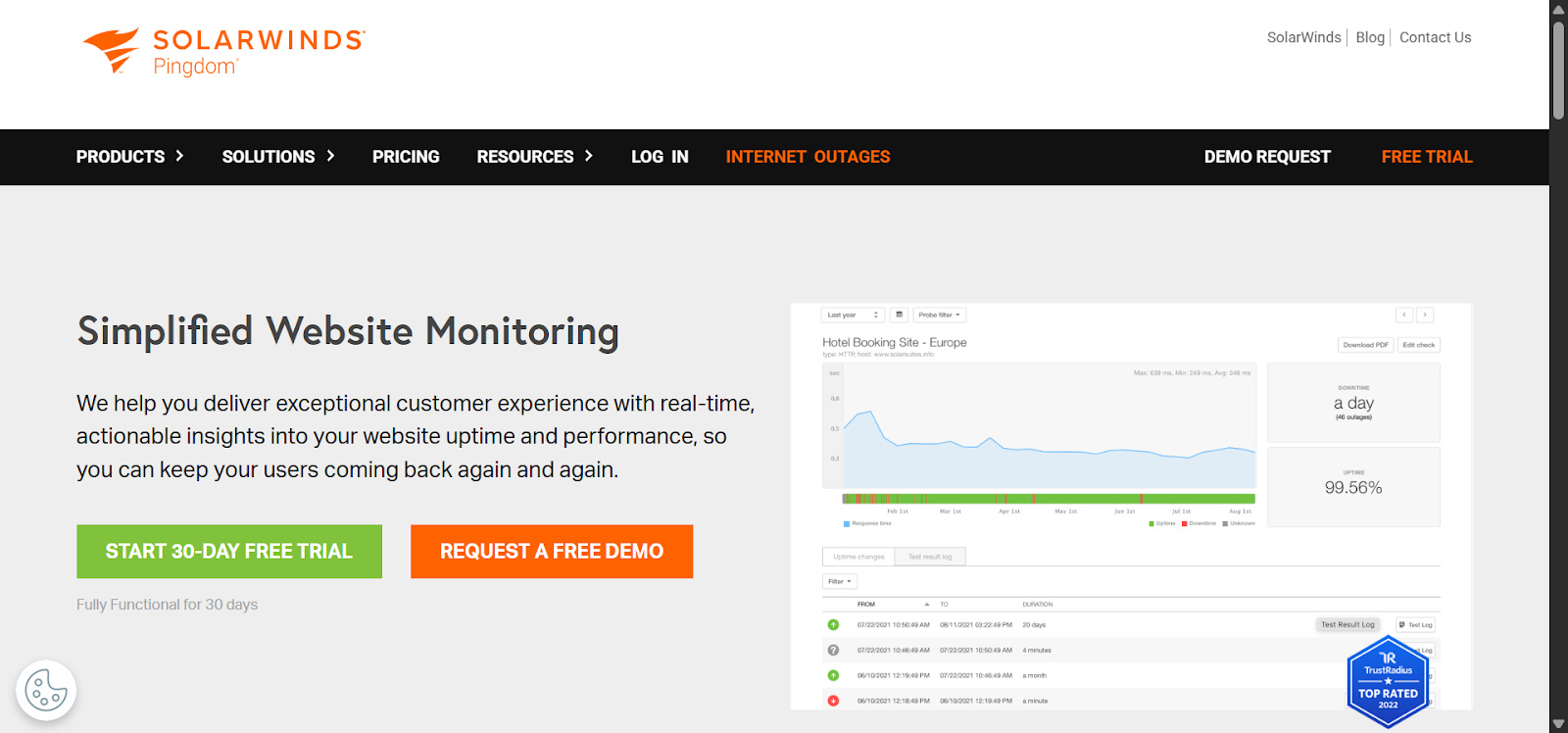This screenshot has height=733, width=1568.
Task: Expand the Resources menu chevron
Action: tap(589, 156)
